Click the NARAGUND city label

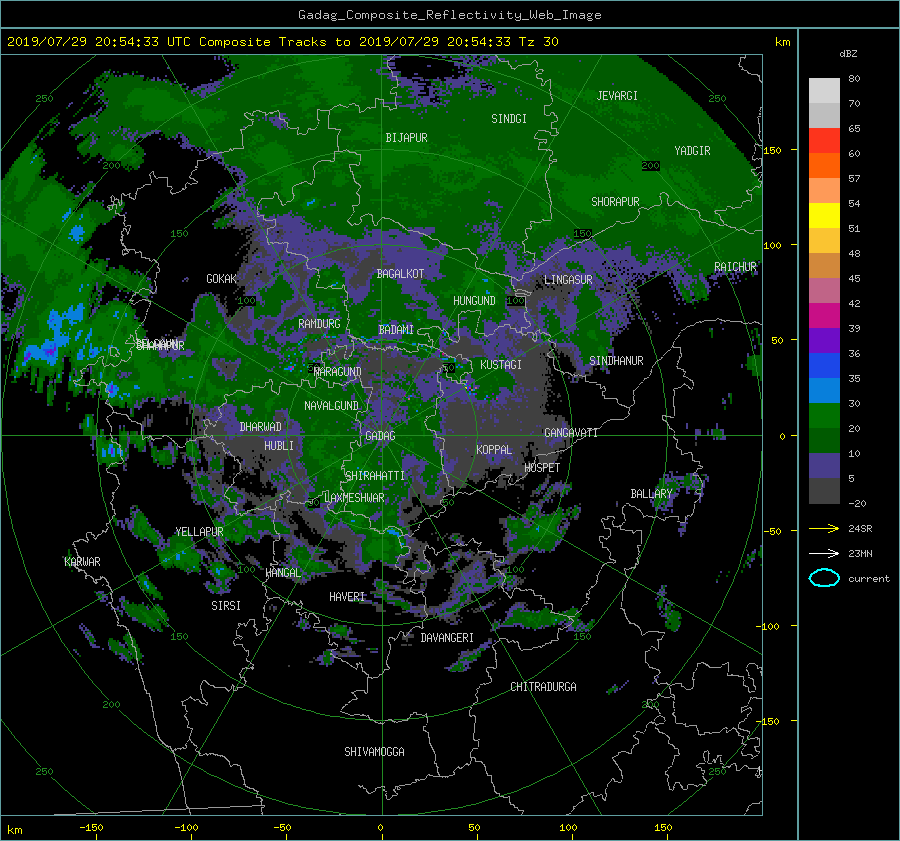[338, 372]
